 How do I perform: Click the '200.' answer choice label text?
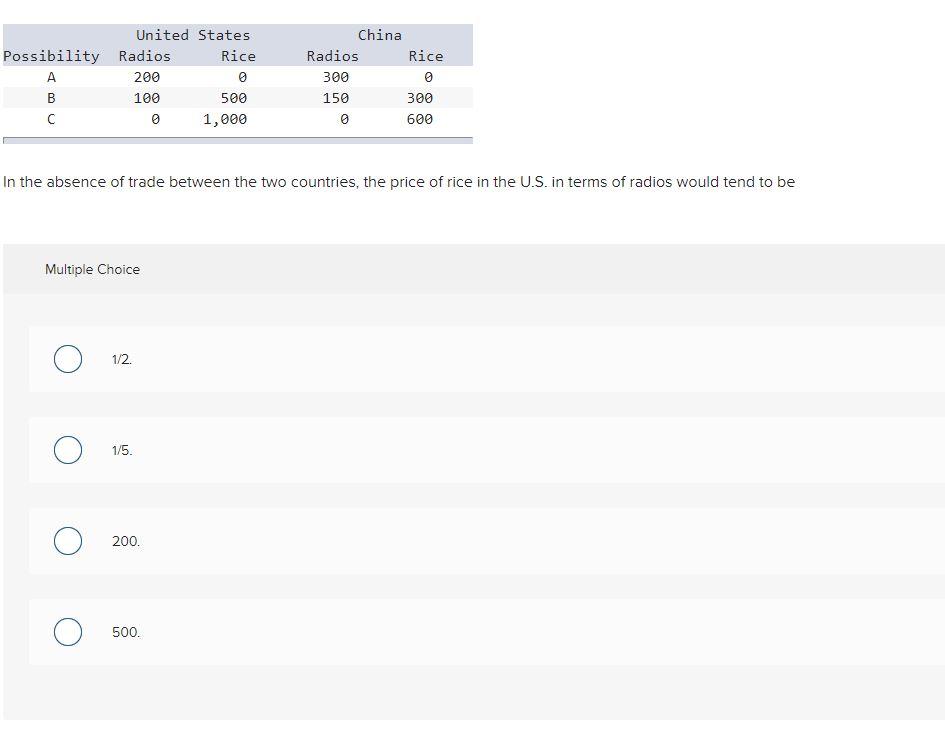tap(126, 542)
